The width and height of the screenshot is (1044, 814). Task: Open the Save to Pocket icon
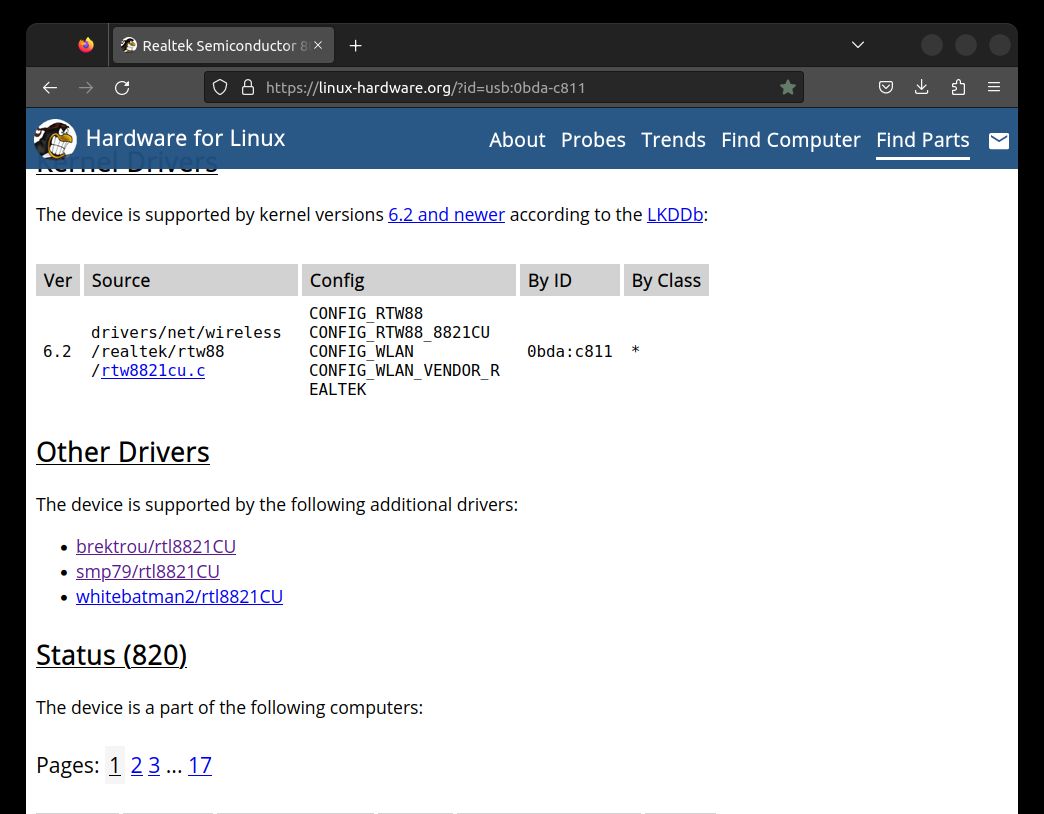coord(886,88)
